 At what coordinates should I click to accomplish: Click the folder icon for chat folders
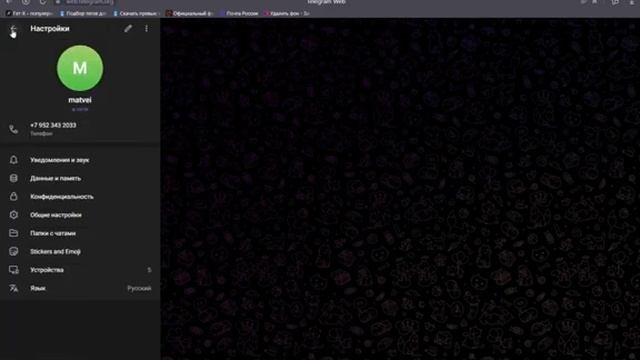(13, 233)
